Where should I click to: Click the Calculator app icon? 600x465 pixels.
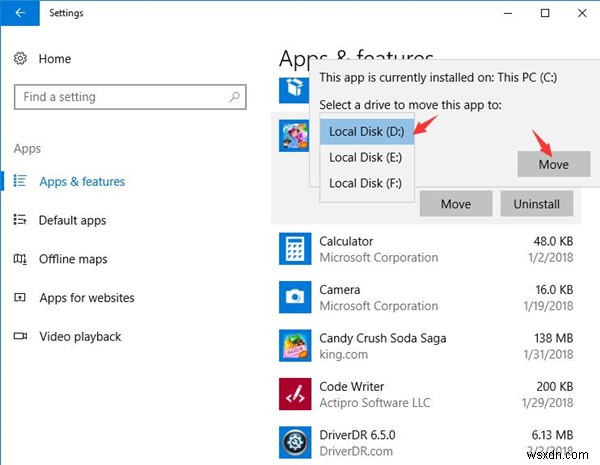295,249
